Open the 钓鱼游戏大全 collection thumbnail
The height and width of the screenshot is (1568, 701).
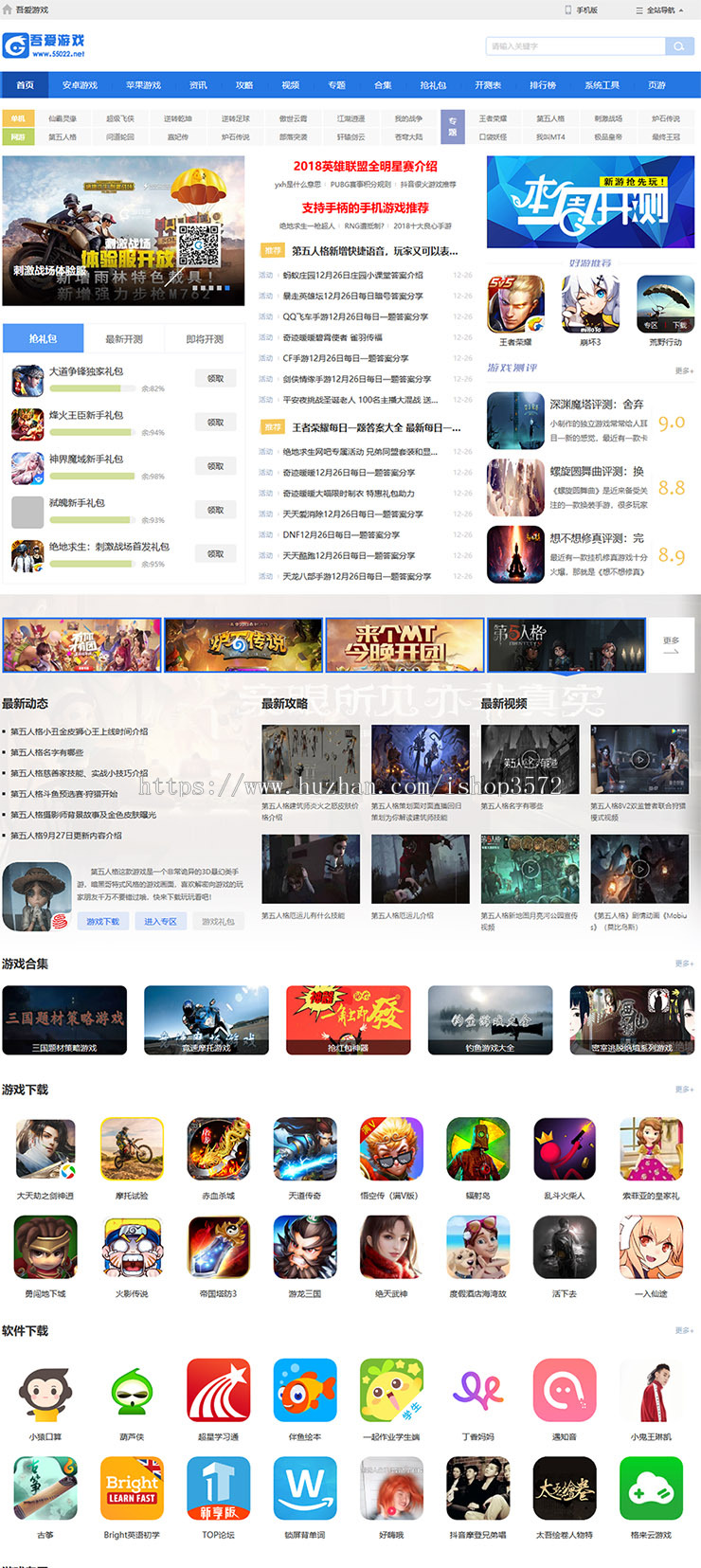(x=490, y=1019)
